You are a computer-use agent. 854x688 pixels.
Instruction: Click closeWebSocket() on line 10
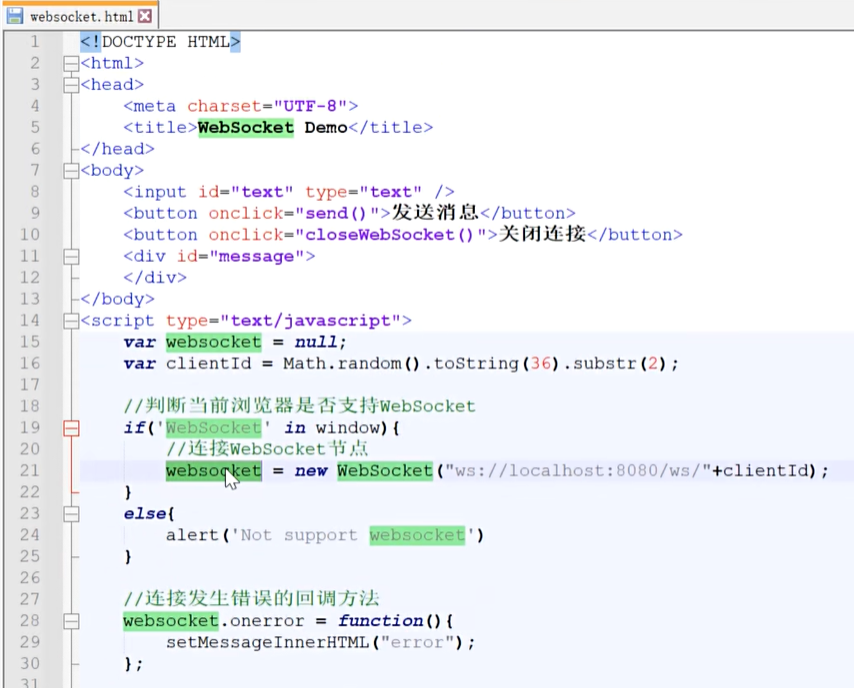tap(389, 235)
